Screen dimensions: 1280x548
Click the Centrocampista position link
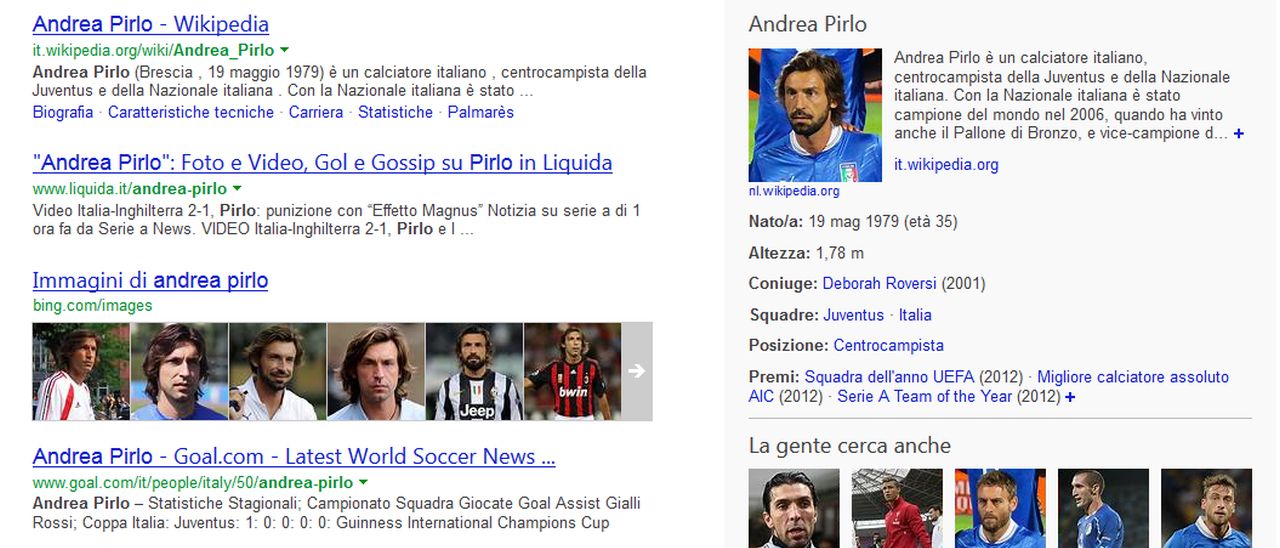[889, 346]
